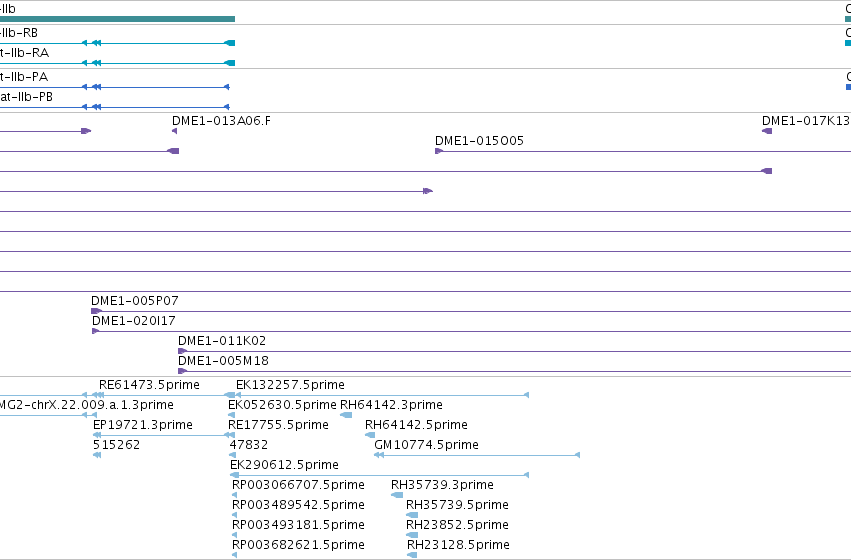Select the GM10774.5prime EST label

(x=427, y=445)
